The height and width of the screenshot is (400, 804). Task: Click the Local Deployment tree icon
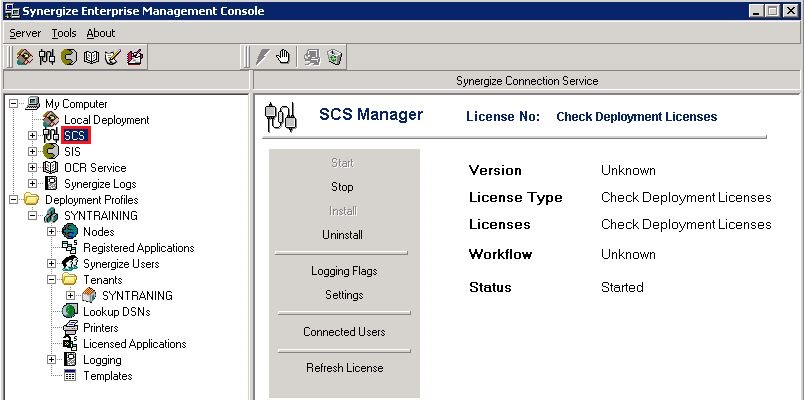click(x=51, y=119)
